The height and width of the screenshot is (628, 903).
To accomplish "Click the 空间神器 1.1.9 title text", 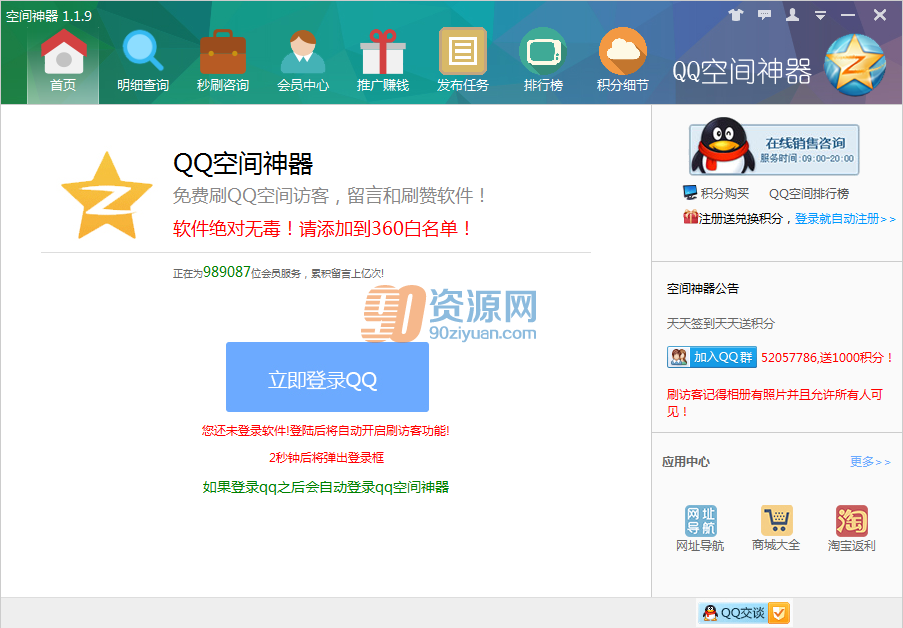I will 49,16.
